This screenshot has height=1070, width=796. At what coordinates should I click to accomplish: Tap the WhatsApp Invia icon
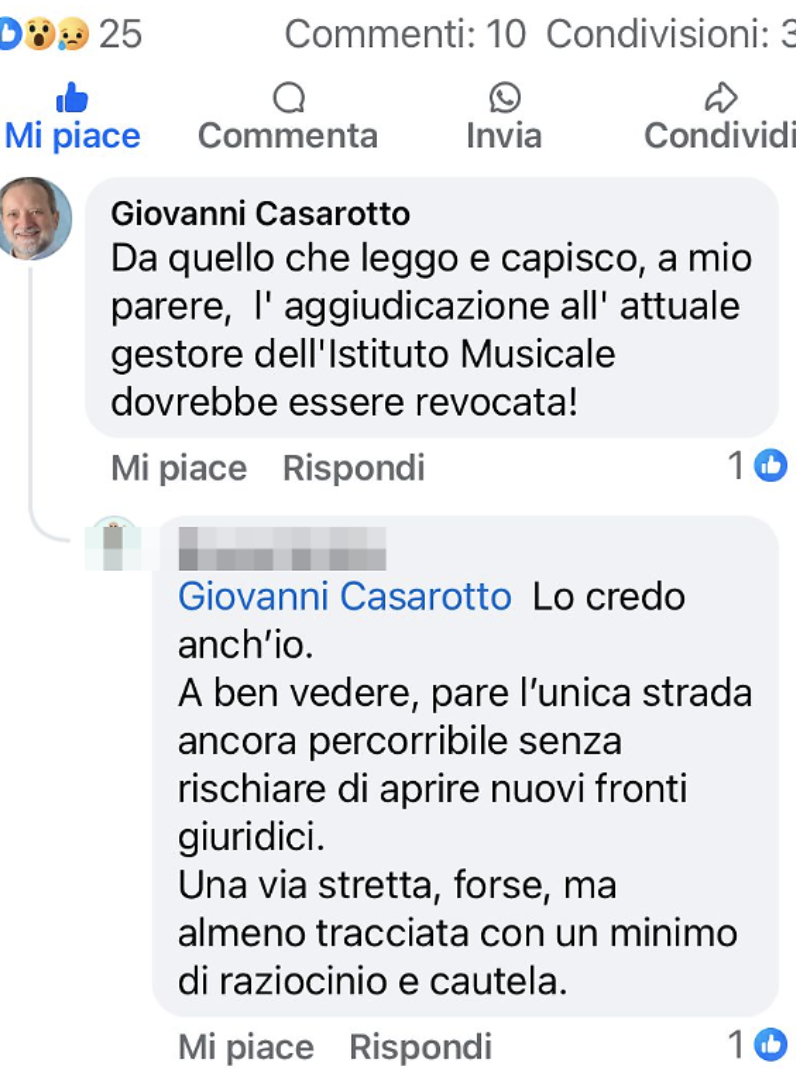click(504, 98)
